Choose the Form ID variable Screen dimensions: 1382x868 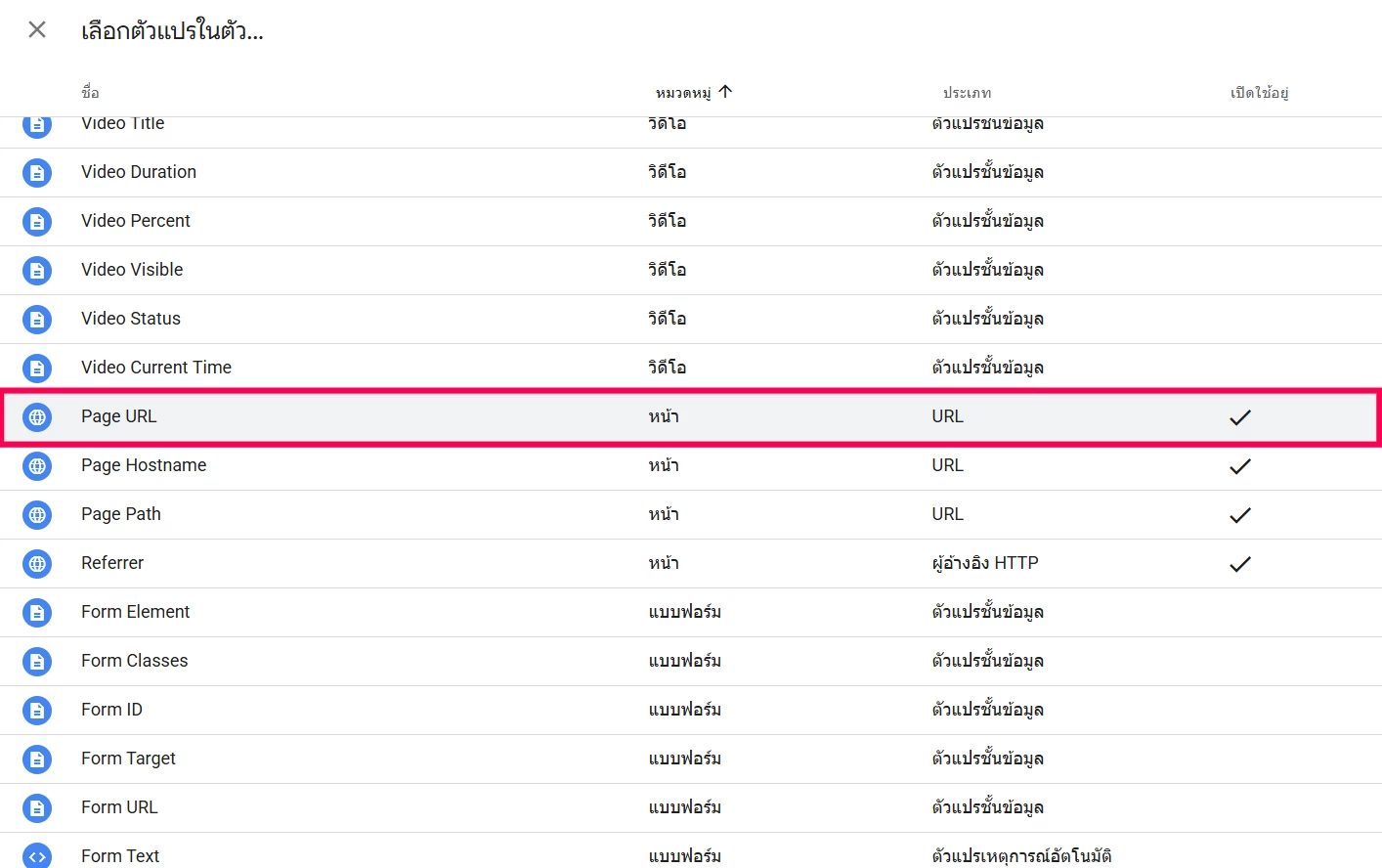(x=111, y=710)
